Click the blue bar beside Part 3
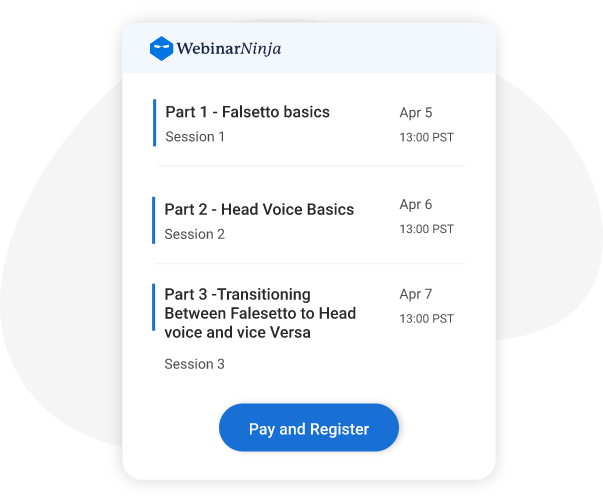Screen dimensions: 603x503 point(154,307)
